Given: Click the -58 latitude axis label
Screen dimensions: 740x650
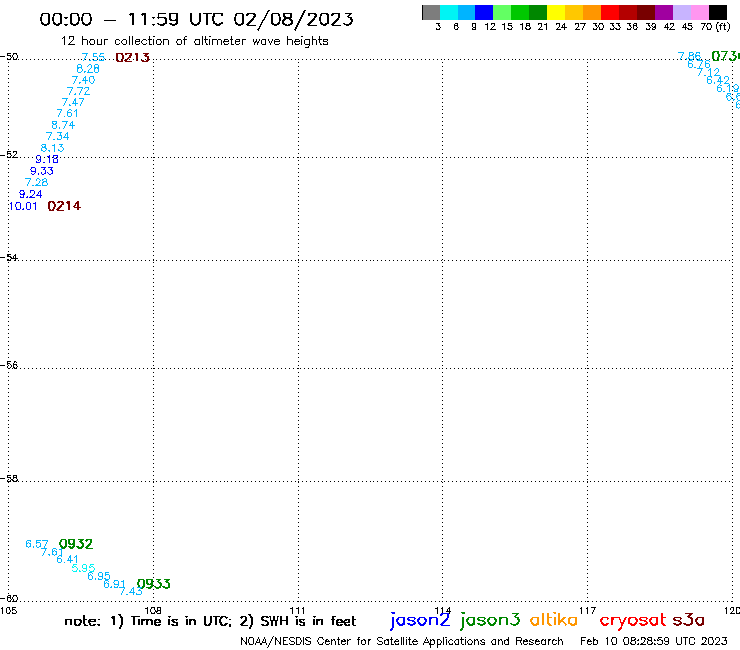Looking at the screenshot, I should pyautogui.click(x=9, y=478).
